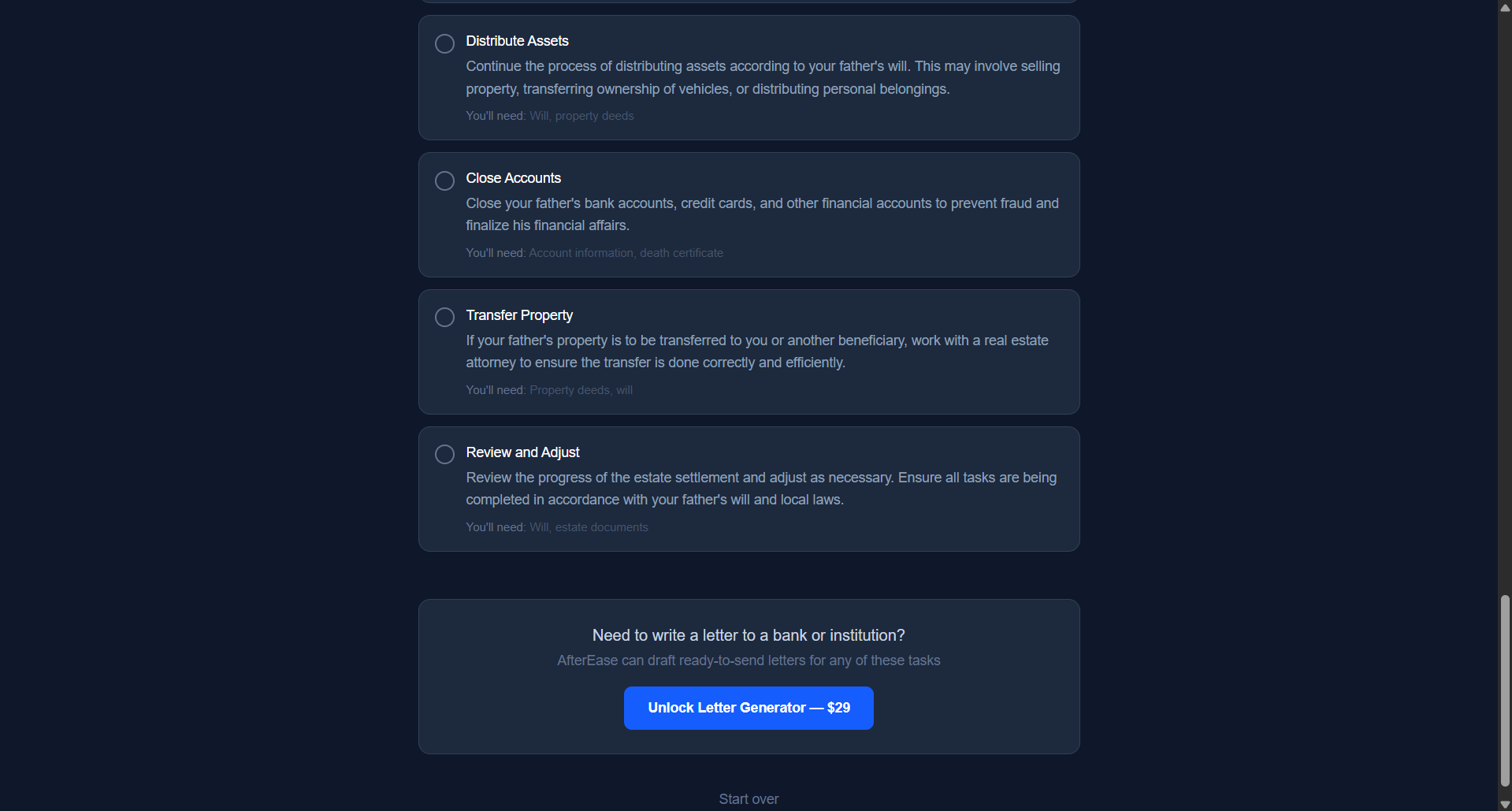Select the Transfer Property radio button
The height and width of the screenshot is (811, 1512).
[444, 317]
